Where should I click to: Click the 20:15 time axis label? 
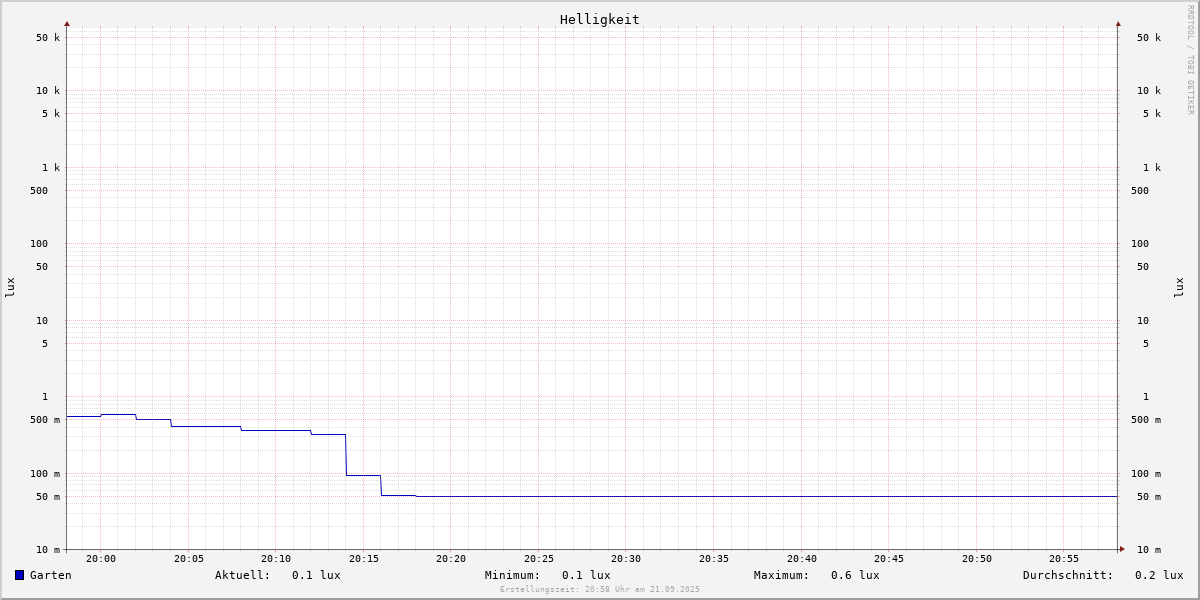click(364, 559)
